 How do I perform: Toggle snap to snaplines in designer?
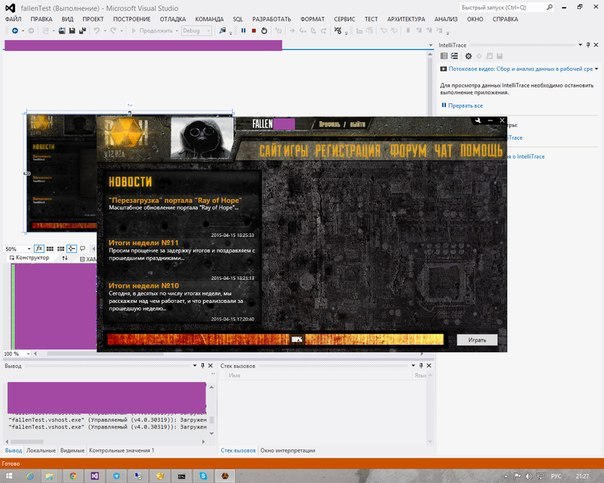point(72,249)
